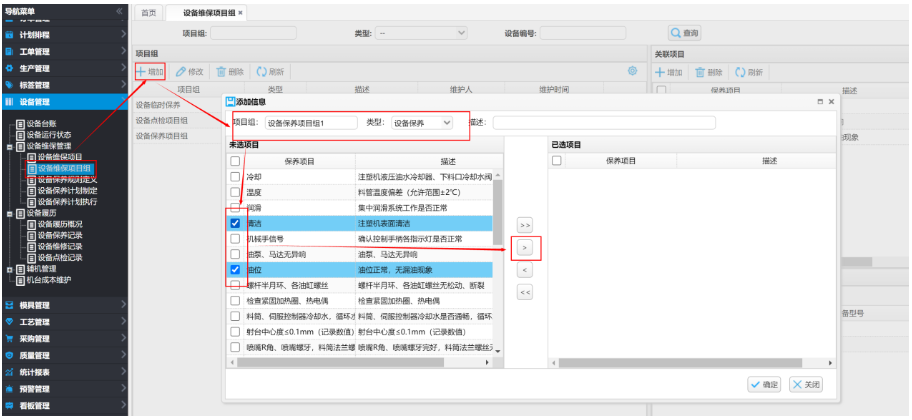
Task: Uncheck the 油位 row checkbox
Action: pyautogui.click(x=234, y=270)
